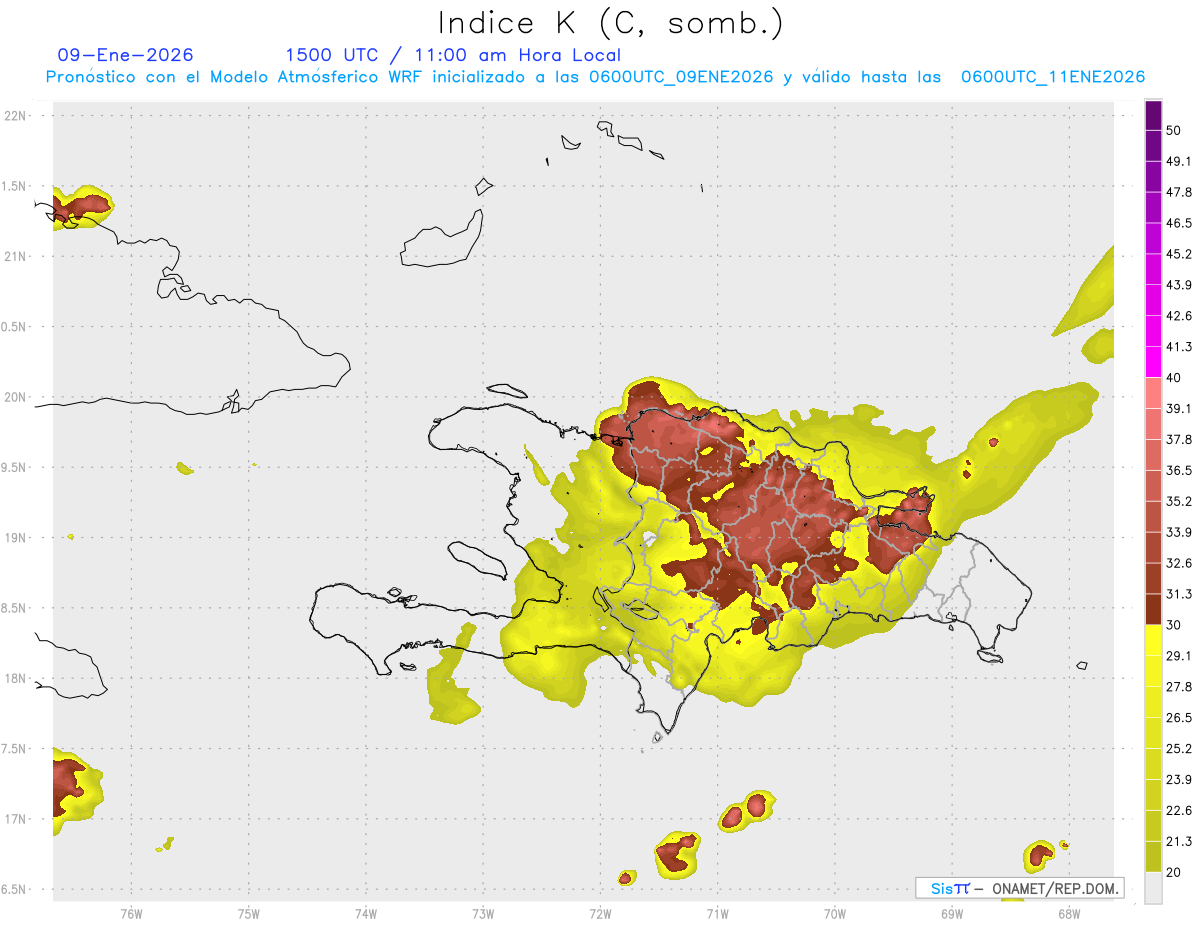Screen dimensions: 1200x927
Task: Click the longitude axis label '73W'
Action: (x=483, y=913)
